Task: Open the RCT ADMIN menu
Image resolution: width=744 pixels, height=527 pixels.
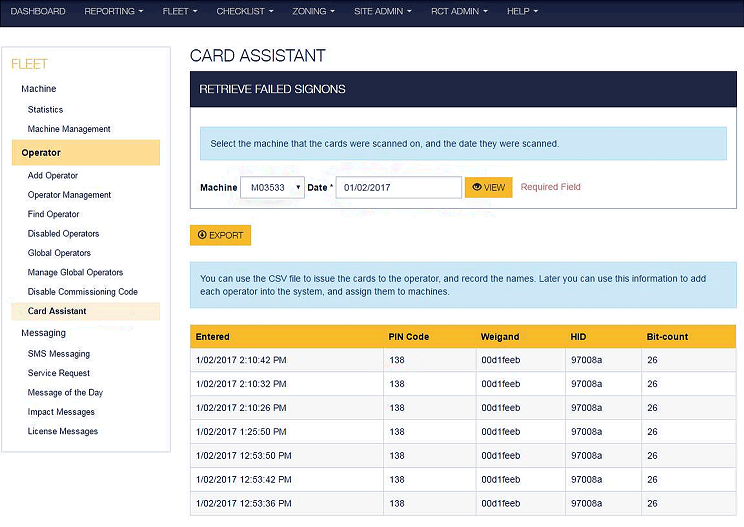Action: click(x=459, y=11)
